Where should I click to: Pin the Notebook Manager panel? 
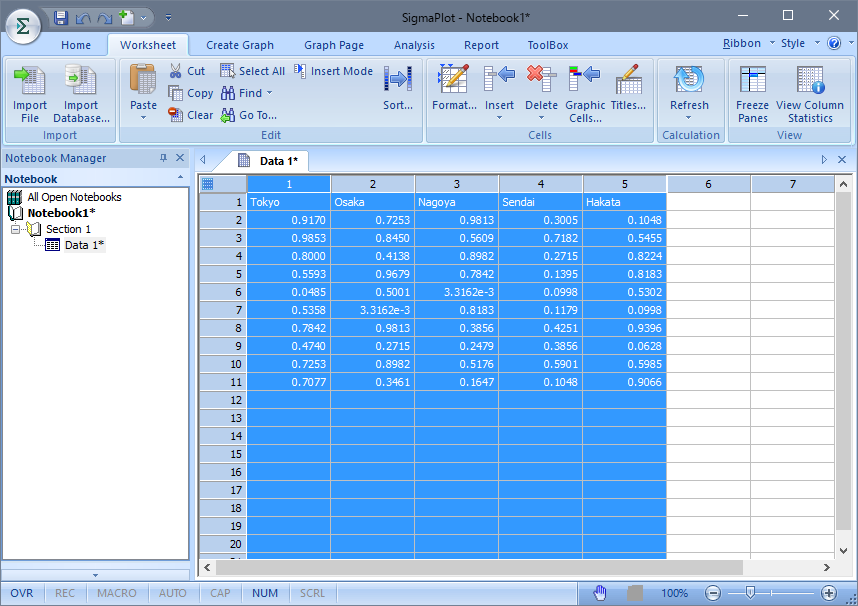[x=163, y=158]
